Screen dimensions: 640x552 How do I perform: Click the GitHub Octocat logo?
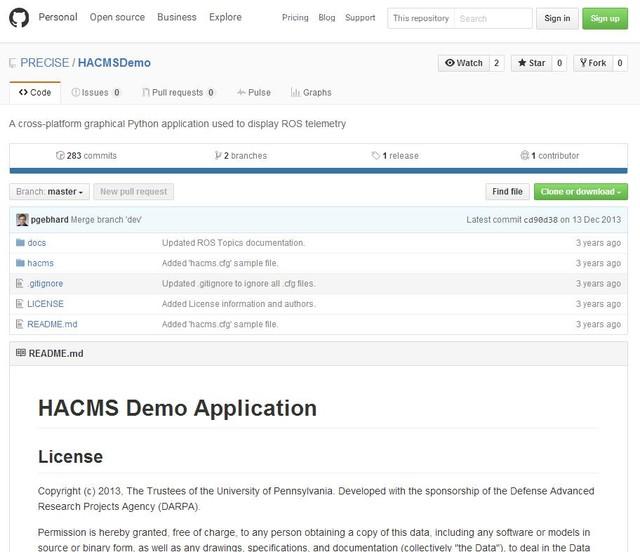point(19,18)
